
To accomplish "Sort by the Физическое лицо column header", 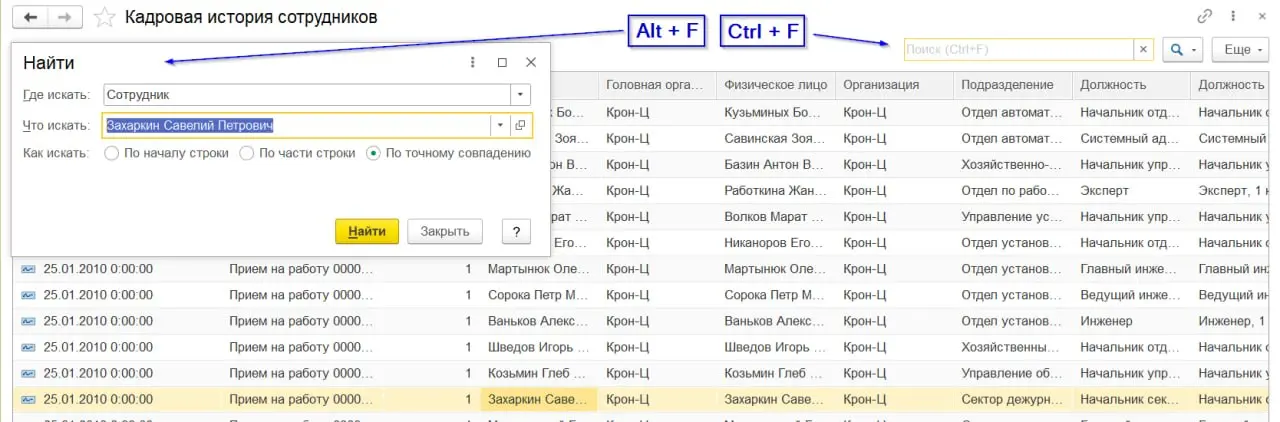I will [775, 85].
